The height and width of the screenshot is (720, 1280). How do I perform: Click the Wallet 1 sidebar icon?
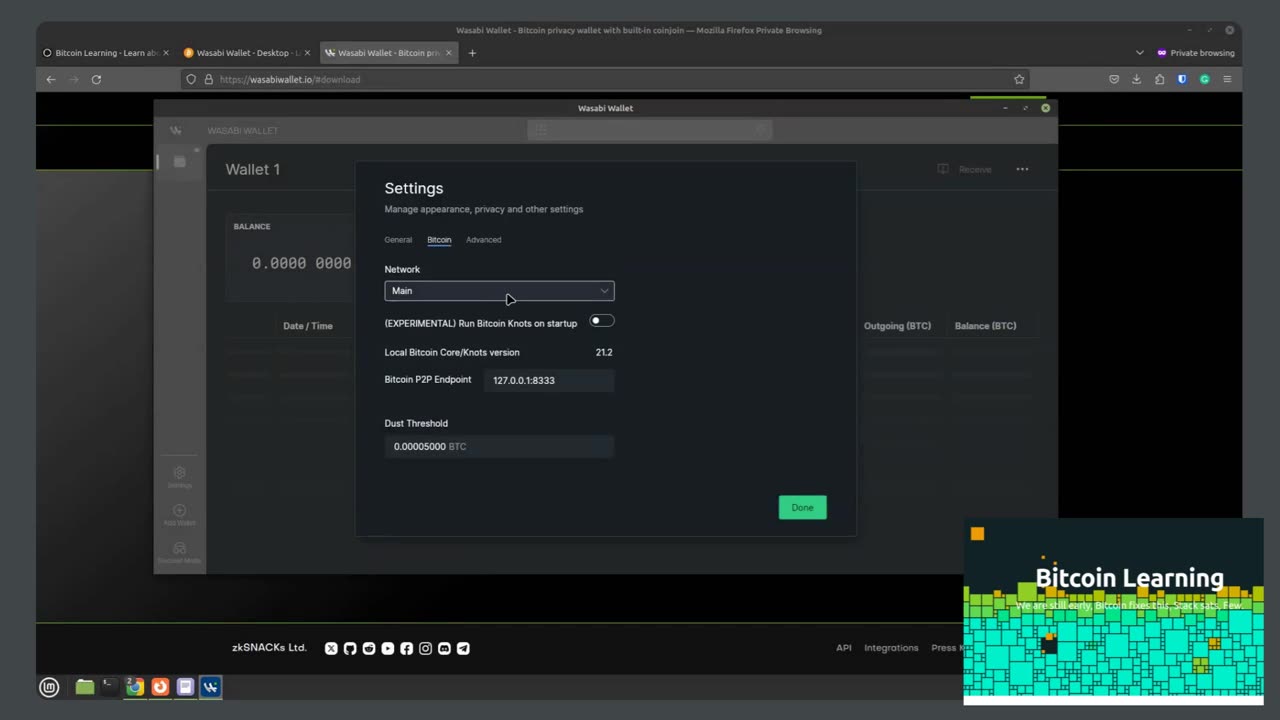[x=180, y=161]
